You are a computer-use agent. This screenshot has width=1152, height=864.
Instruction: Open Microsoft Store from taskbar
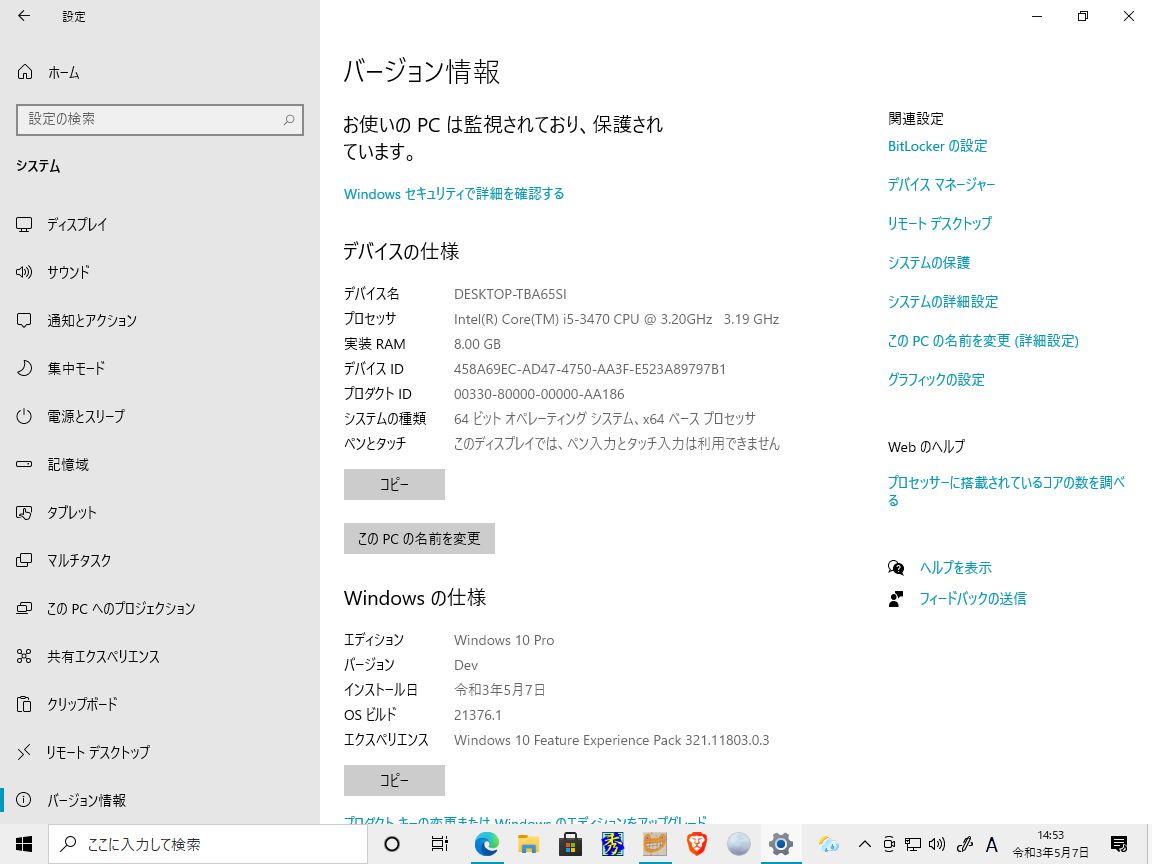570,844
